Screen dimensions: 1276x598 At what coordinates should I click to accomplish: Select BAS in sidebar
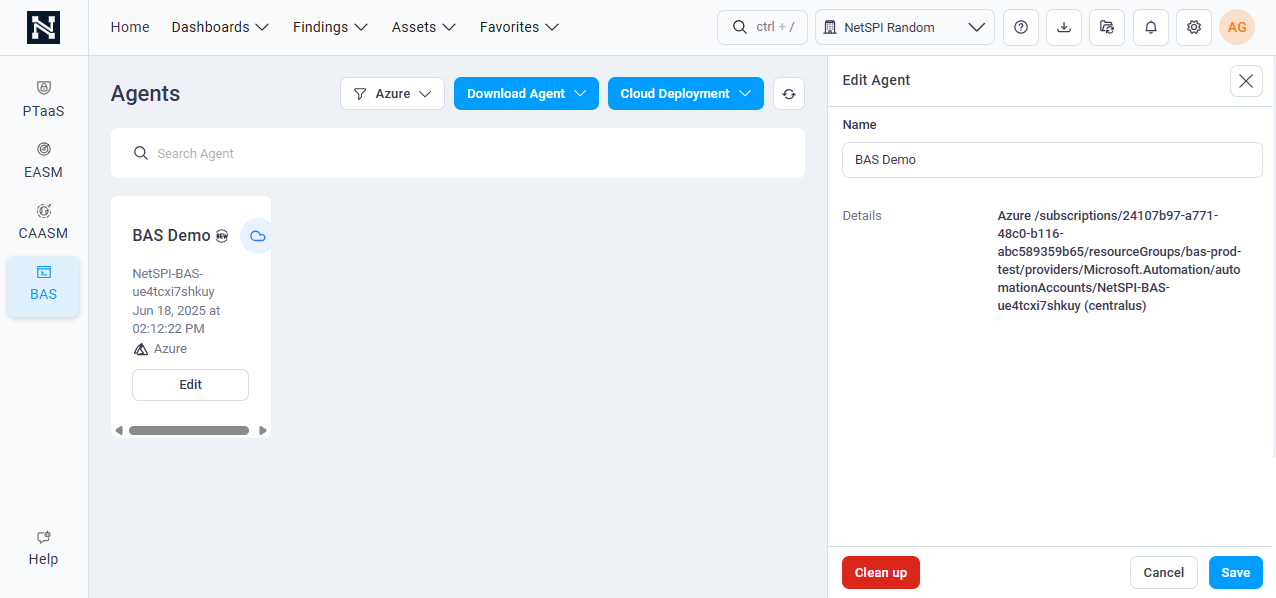tap(44, 284)
